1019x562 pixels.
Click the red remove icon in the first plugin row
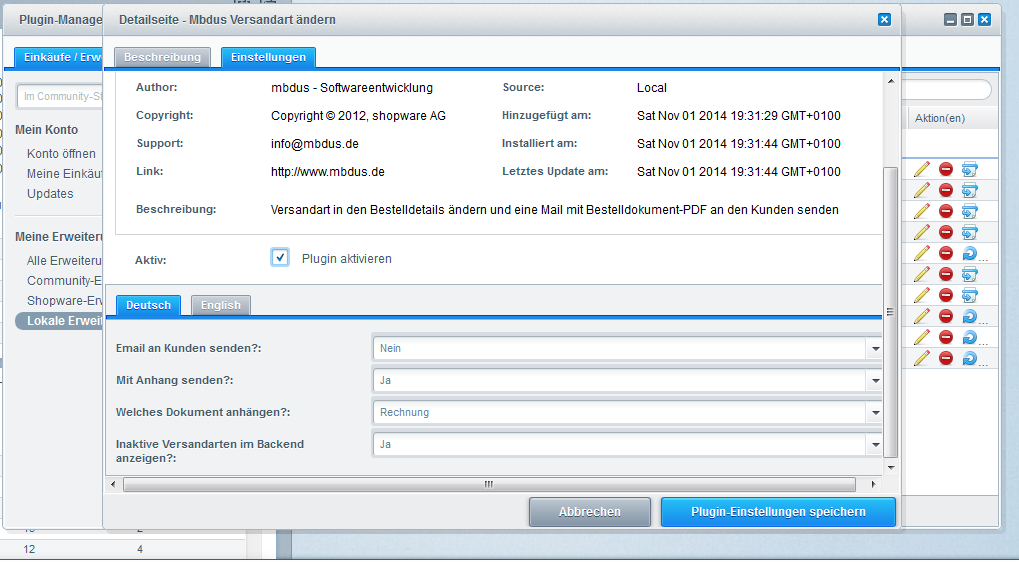945,169
